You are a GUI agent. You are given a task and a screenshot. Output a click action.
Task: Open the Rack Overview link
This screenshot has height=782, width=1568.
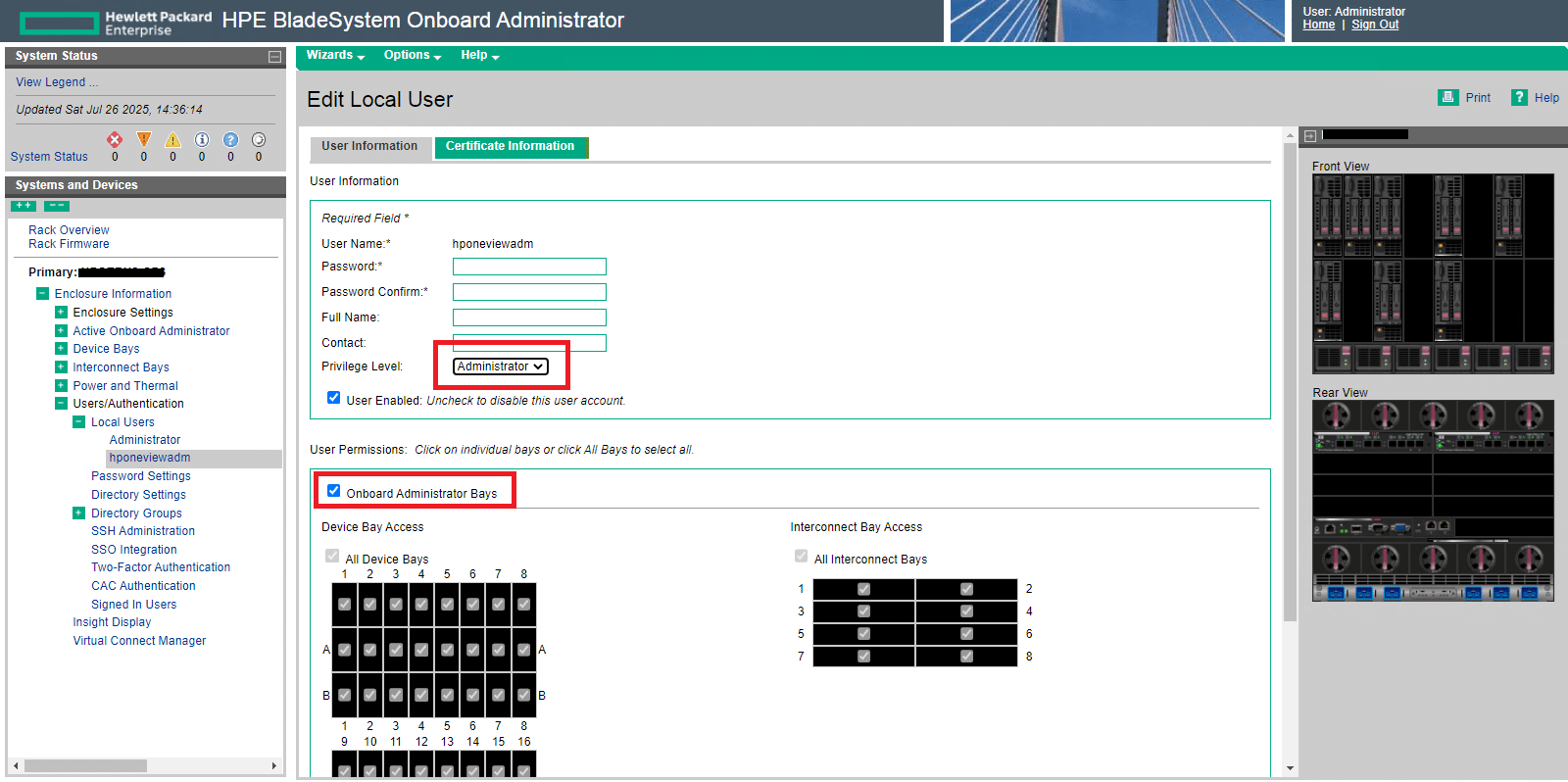(x=69, y=230)
